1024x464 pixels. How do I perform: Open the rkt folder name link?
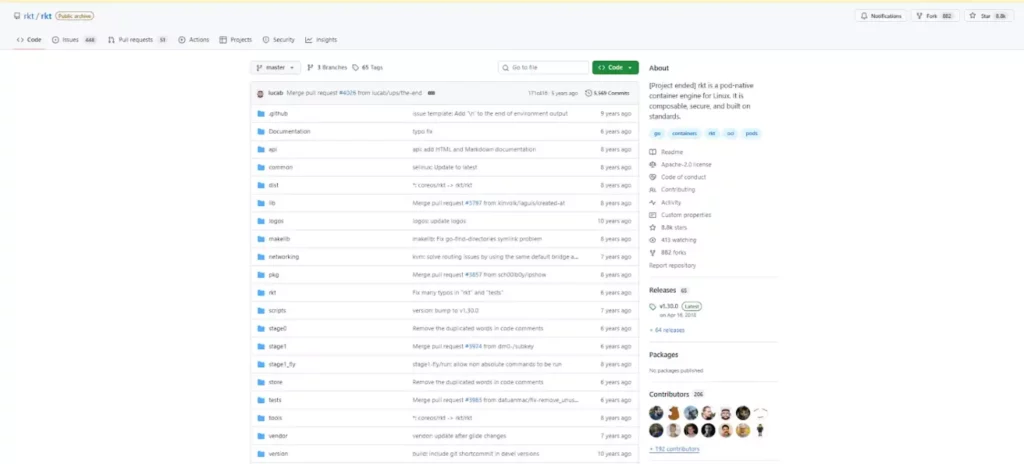click(272, 293)
